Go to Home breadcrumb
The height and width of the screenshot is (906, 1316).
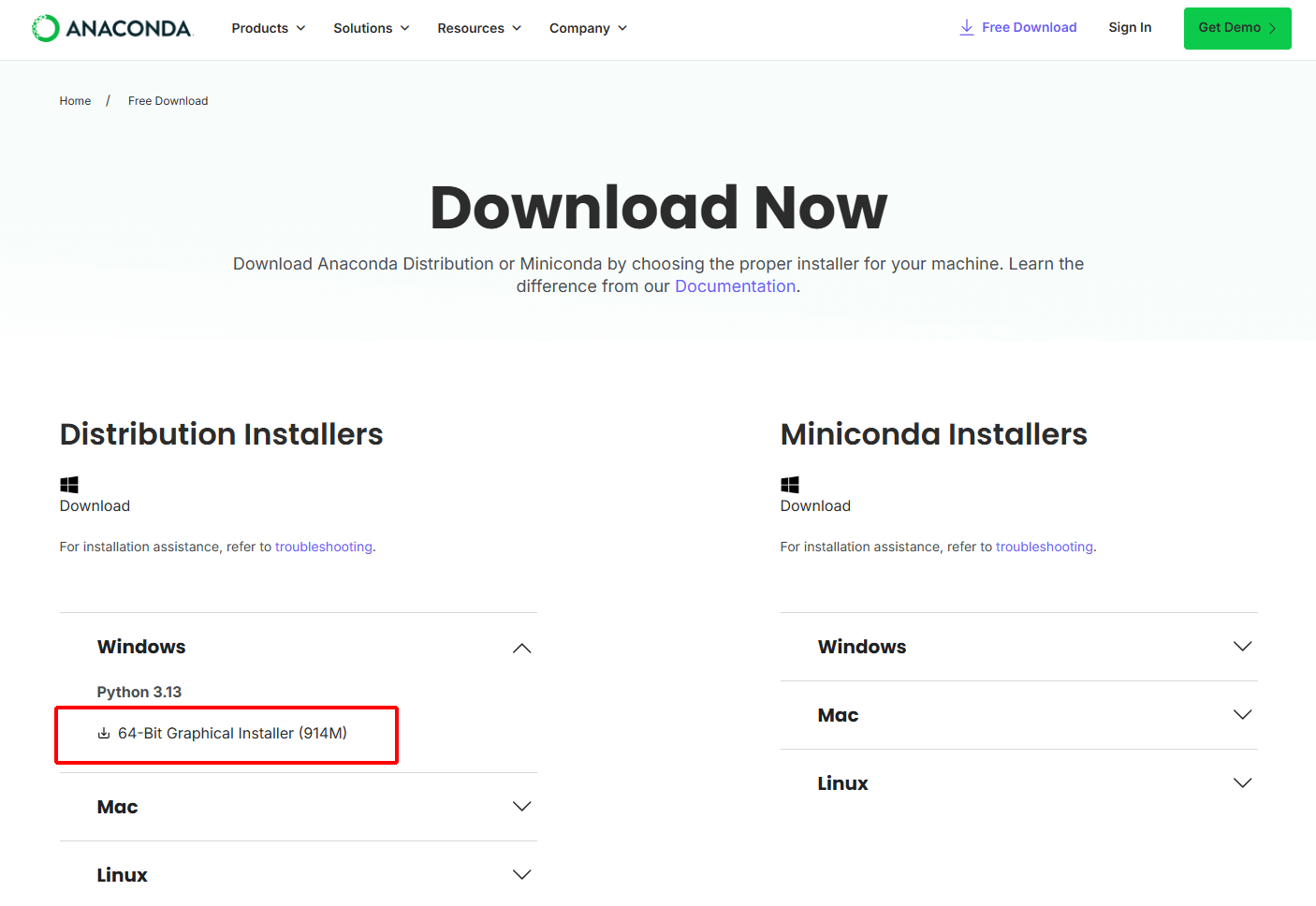tap(75, 101)
